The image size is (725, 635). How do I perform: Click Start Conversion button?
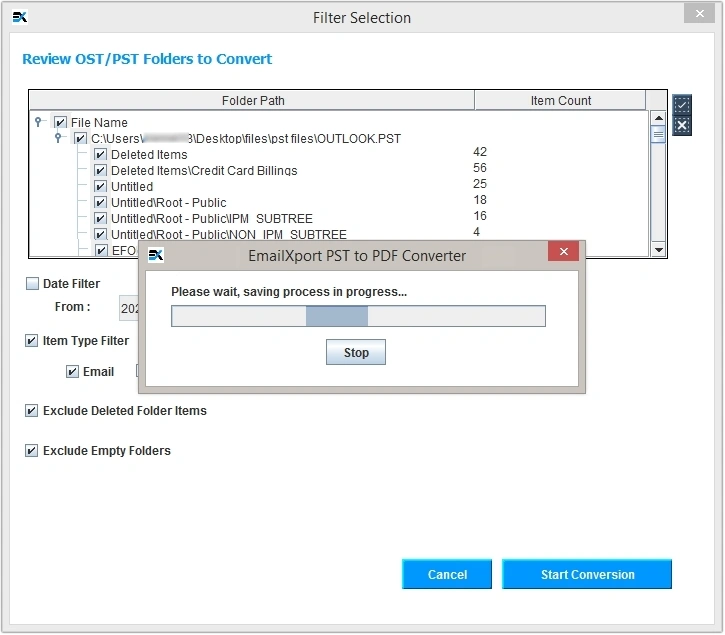tap(587, 574)
